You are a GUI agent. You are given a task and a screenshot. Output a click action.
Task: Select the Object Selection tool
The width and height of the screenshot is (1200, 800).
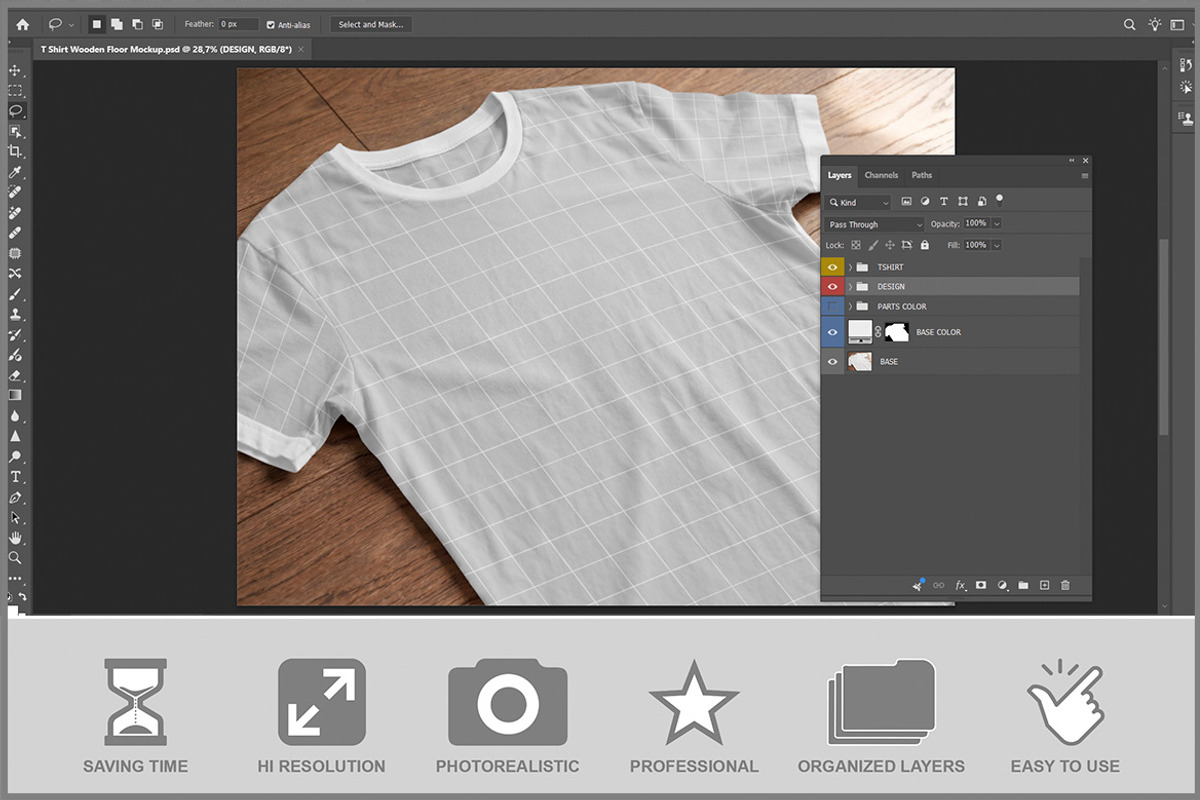15,131
